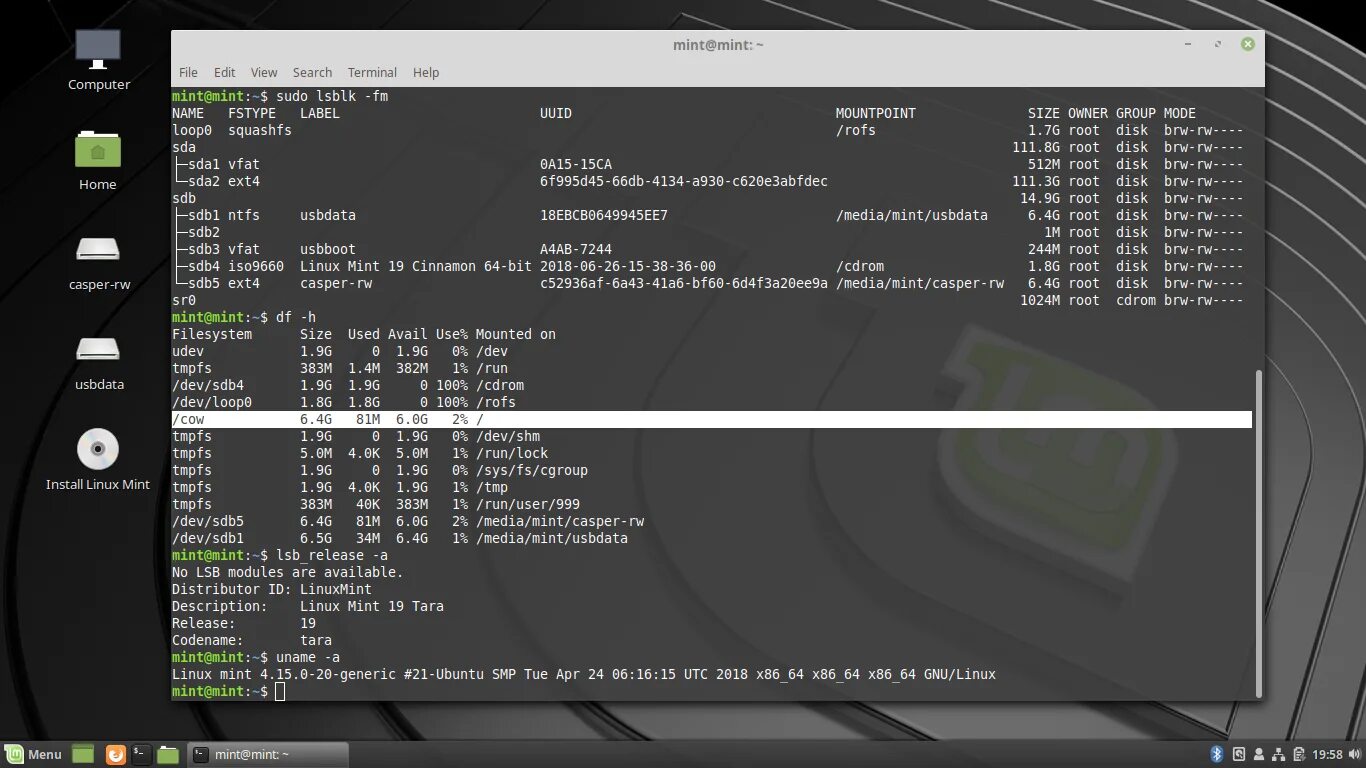Open the network tray icon
The width and height of the screenshot is (1366, 768).
(x=1279, y=755)
